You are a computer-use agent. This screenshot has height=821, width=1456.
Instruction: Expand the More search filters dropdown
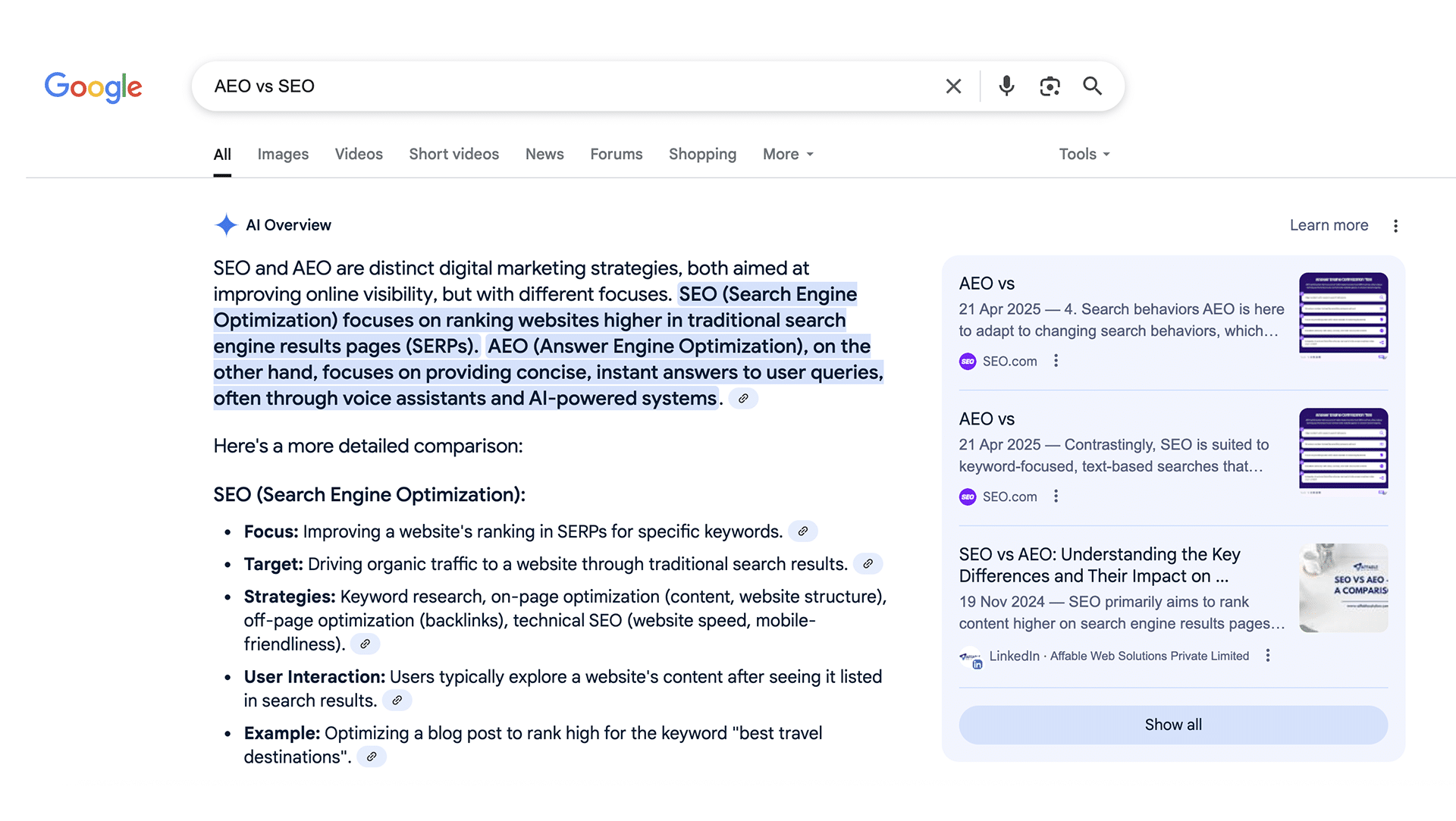tap(788, 154)
